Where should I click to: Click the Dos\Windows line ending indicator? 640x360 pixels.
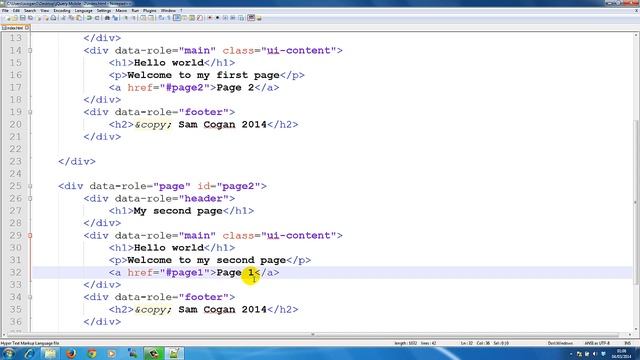pyautogui.click(x=560, y=343)
